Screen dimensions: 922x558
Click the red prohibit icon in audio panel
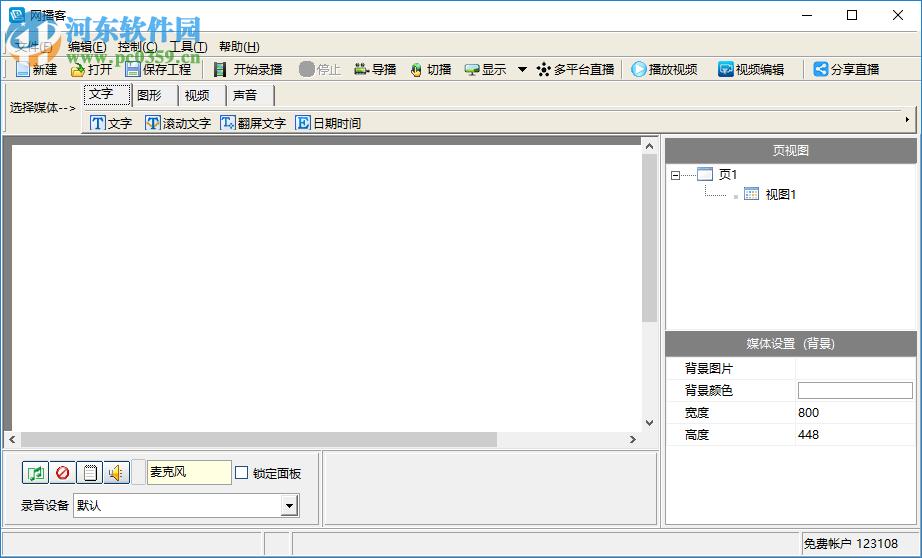pyautogui.click(x=62, y=473)
